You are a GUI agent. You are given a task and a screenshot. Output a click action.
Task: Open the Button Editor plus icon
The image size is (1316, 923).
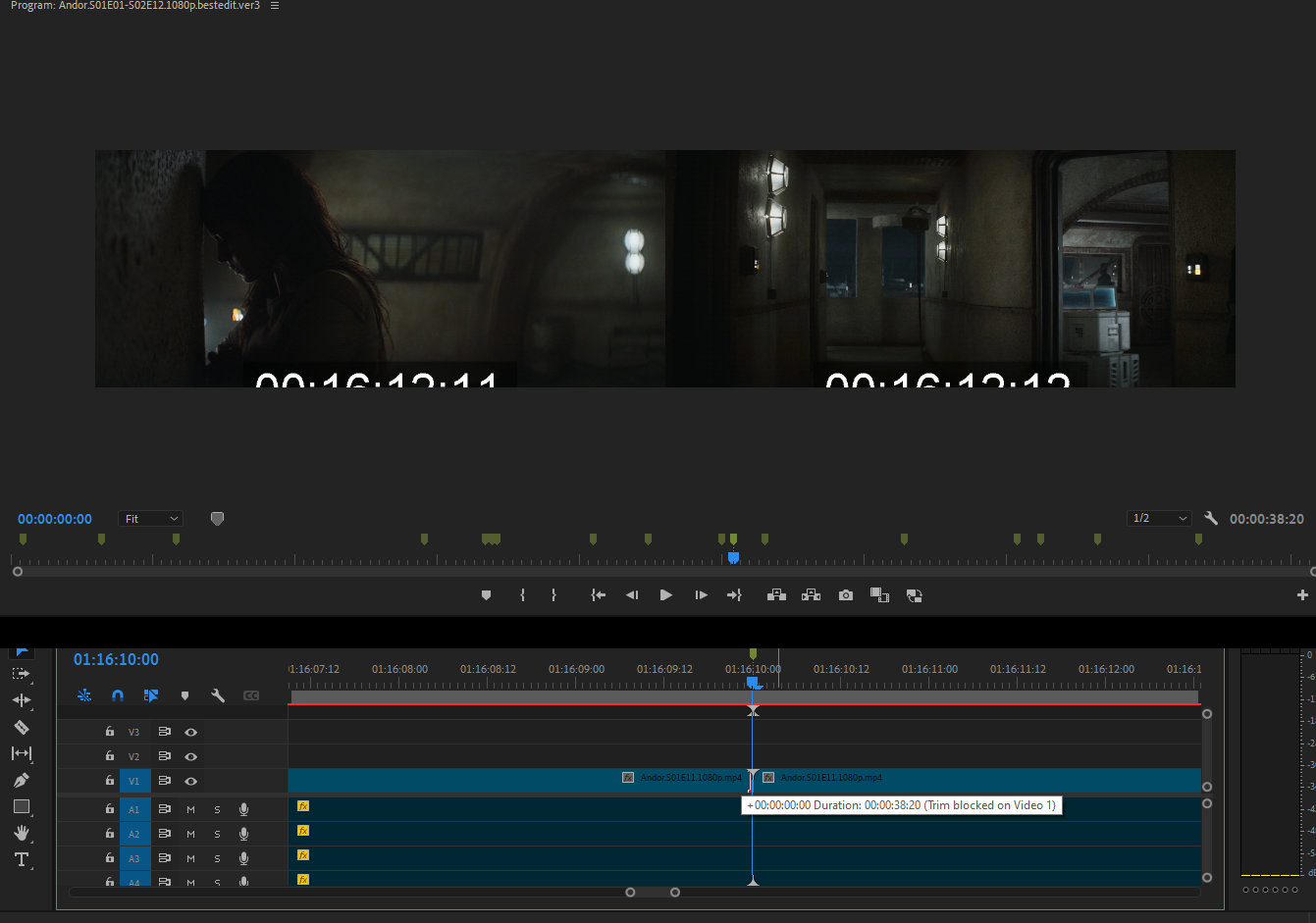click(x=1302, y=595)
